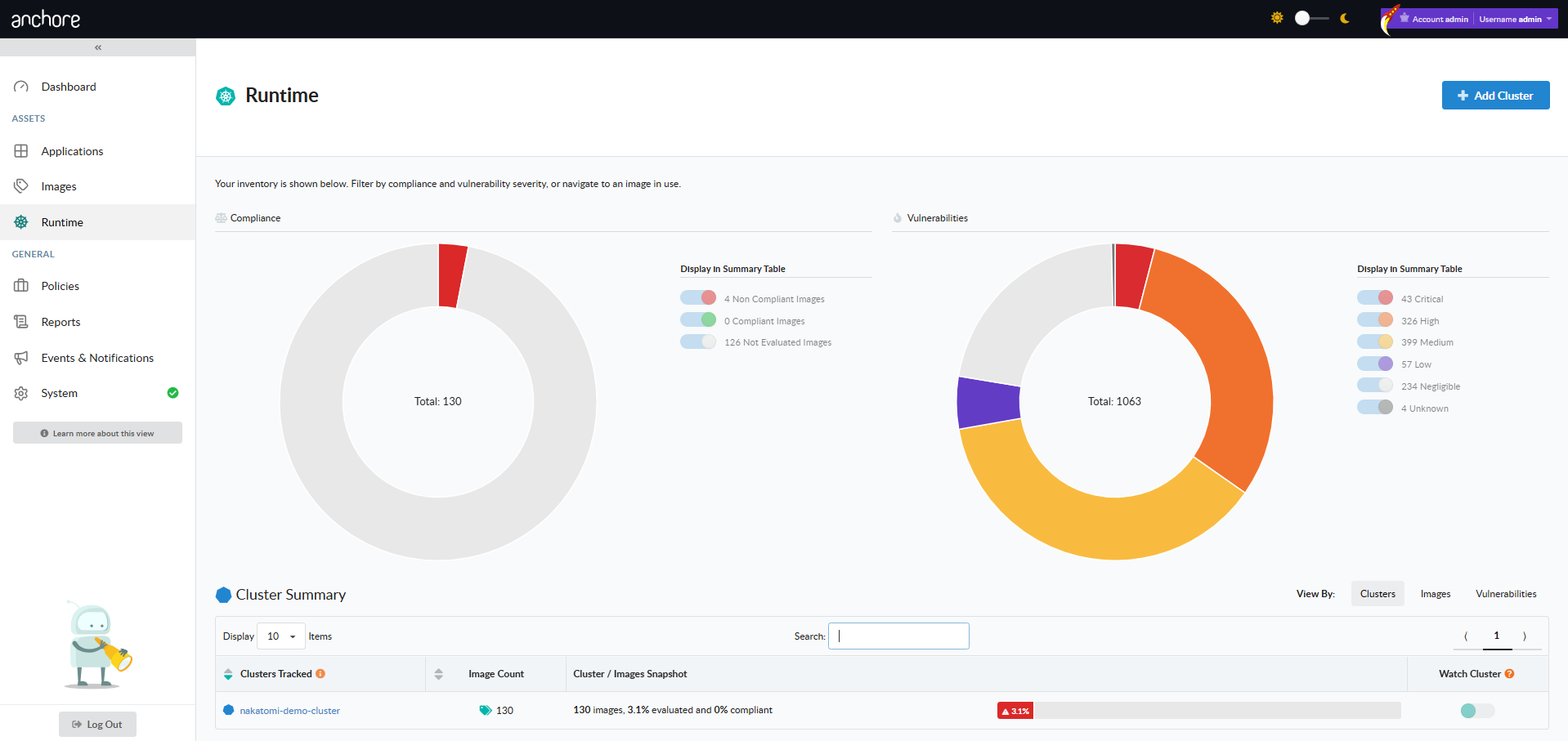Open the Display items count dropdown

[281, 636]
